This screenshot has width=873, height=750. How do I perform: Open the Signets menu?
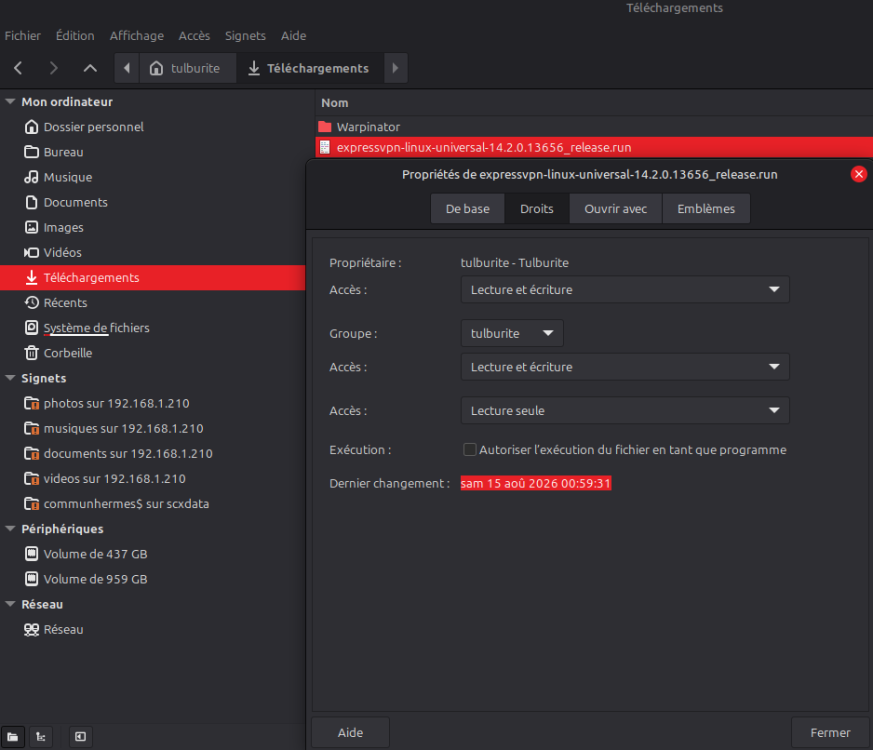245,36
